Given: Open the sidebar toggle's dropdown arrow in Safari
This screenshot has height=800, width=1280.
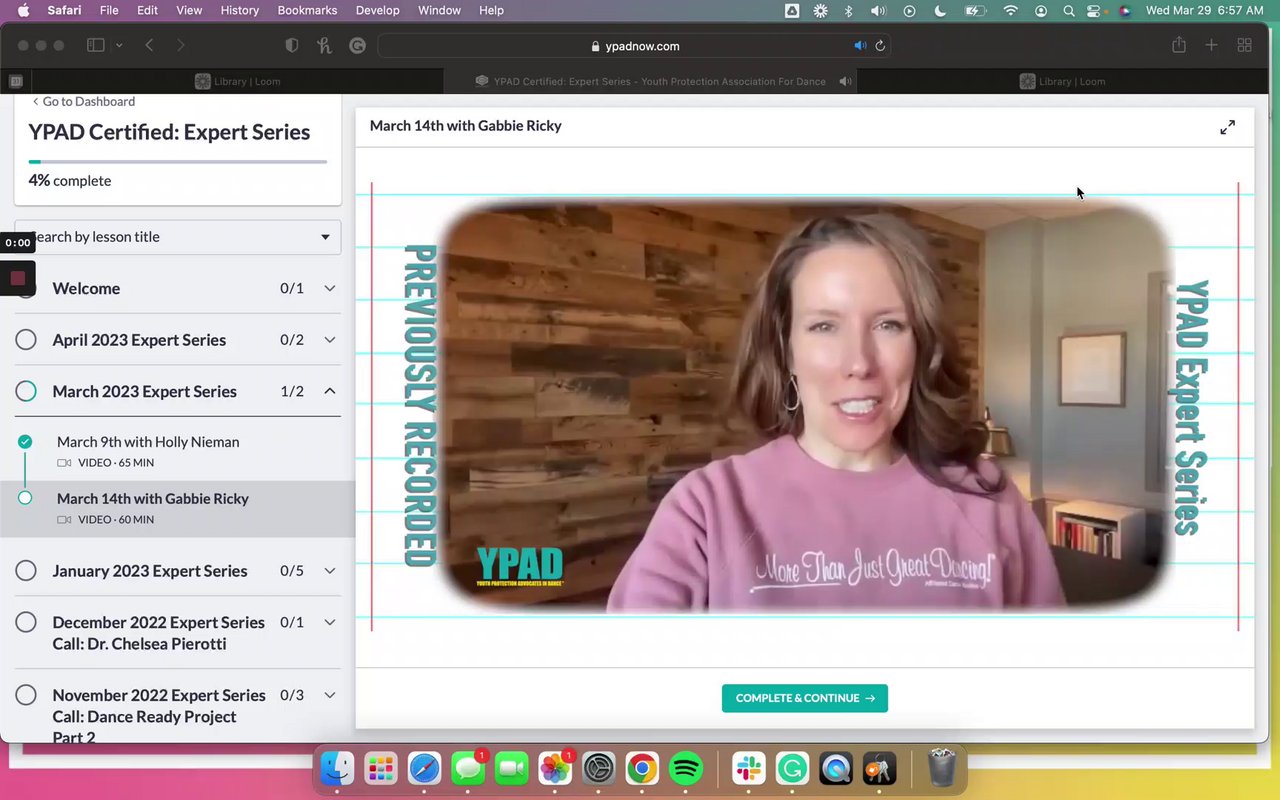Looking at the screenshot, I should (x=119, y=45).
